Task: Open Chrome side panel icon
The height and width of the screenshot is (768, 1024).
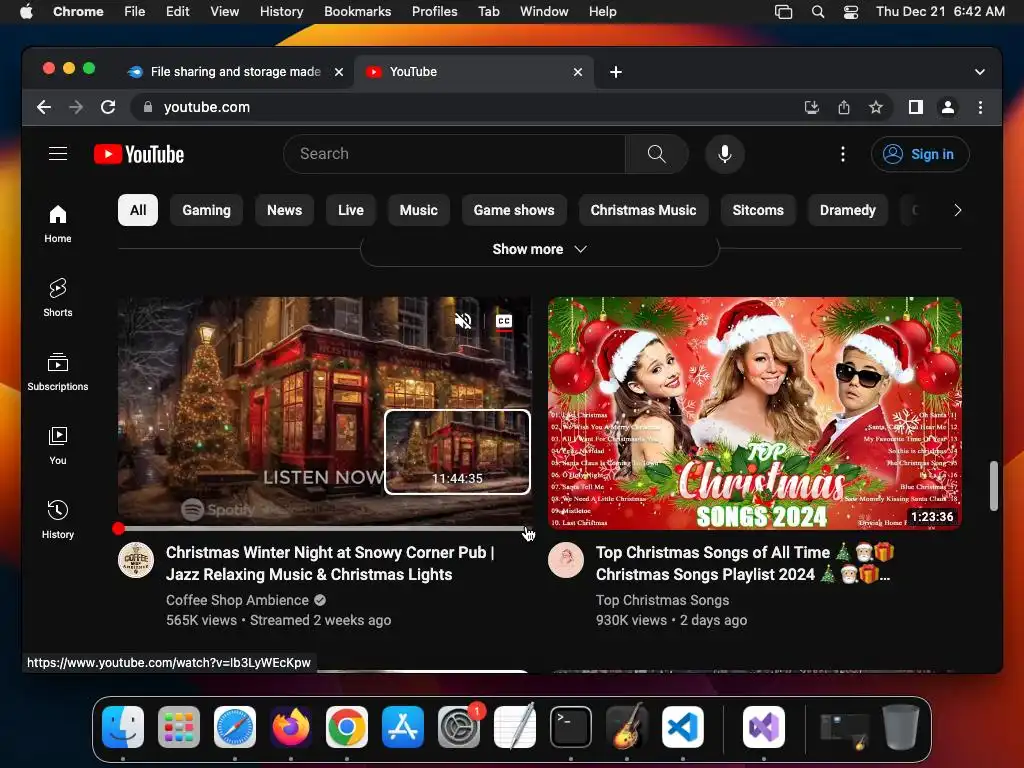Action: point(916,107)
